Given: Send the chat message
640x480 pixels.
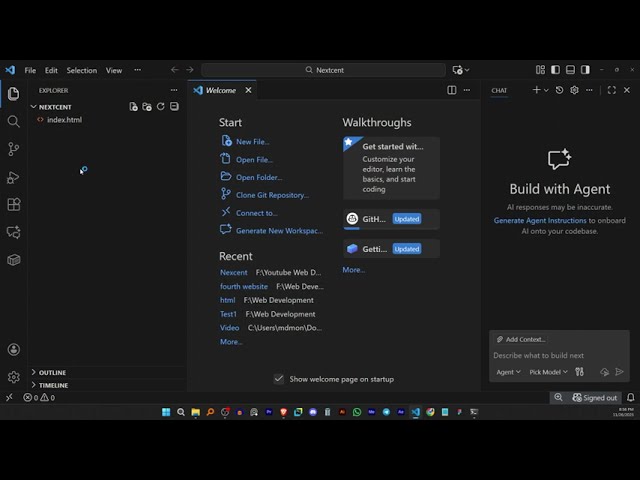Looking at the screenshot, I should pyautogui.click(x=619, y=372).
